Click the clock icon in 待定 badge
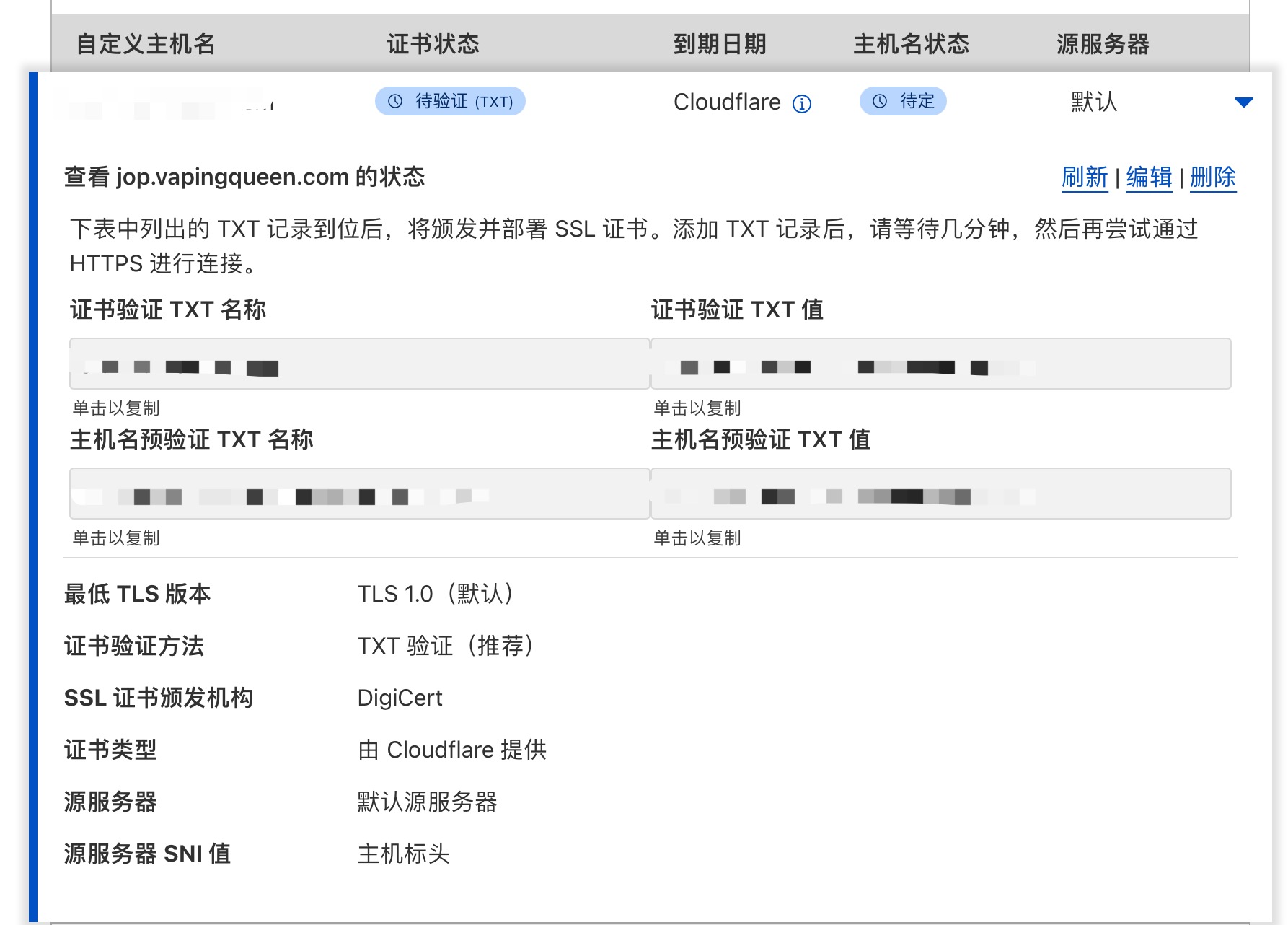 point(878,101)
